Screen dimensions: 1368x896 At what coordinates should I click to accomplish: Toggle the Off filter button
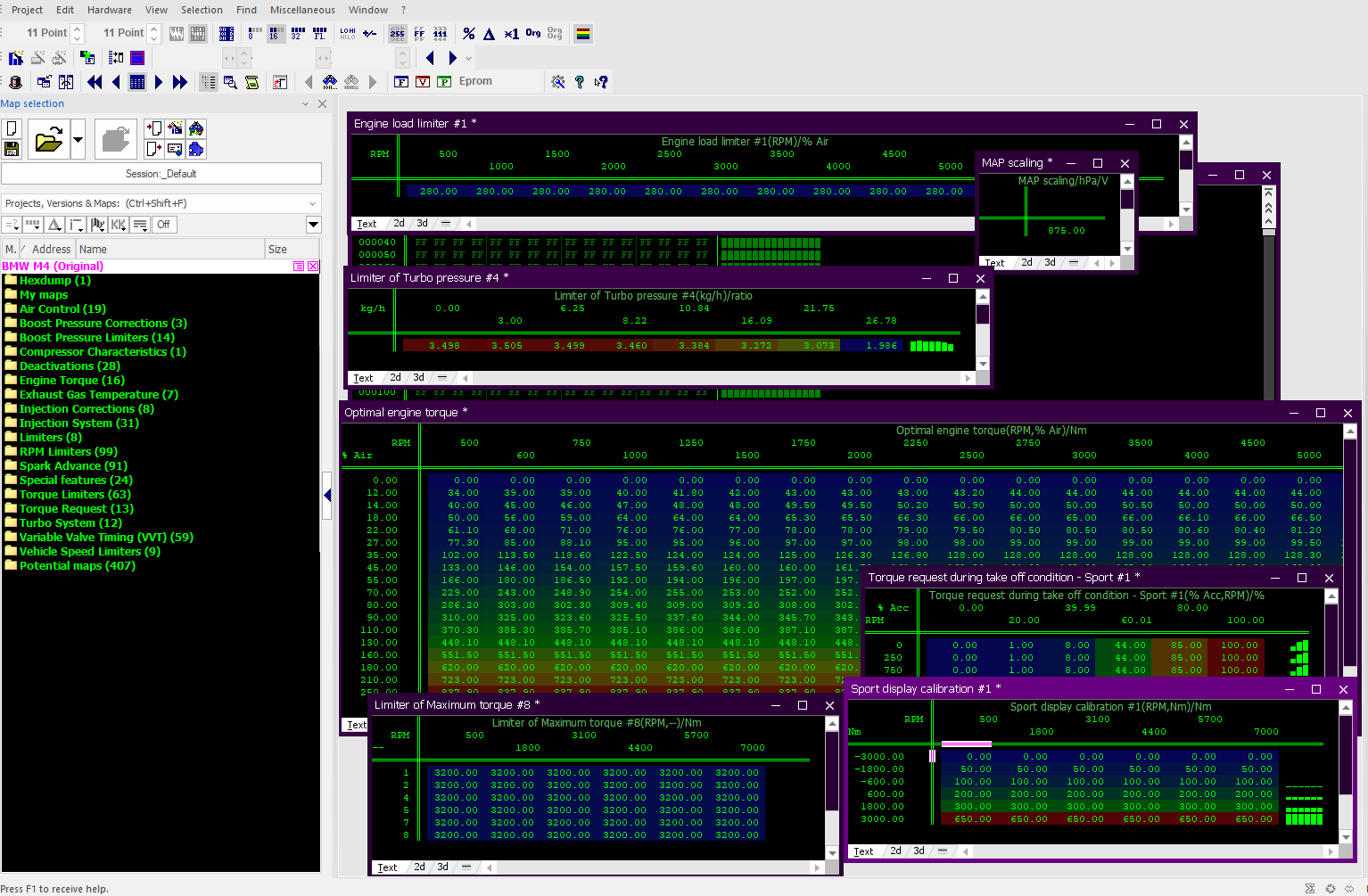click(x=164, y=225)
